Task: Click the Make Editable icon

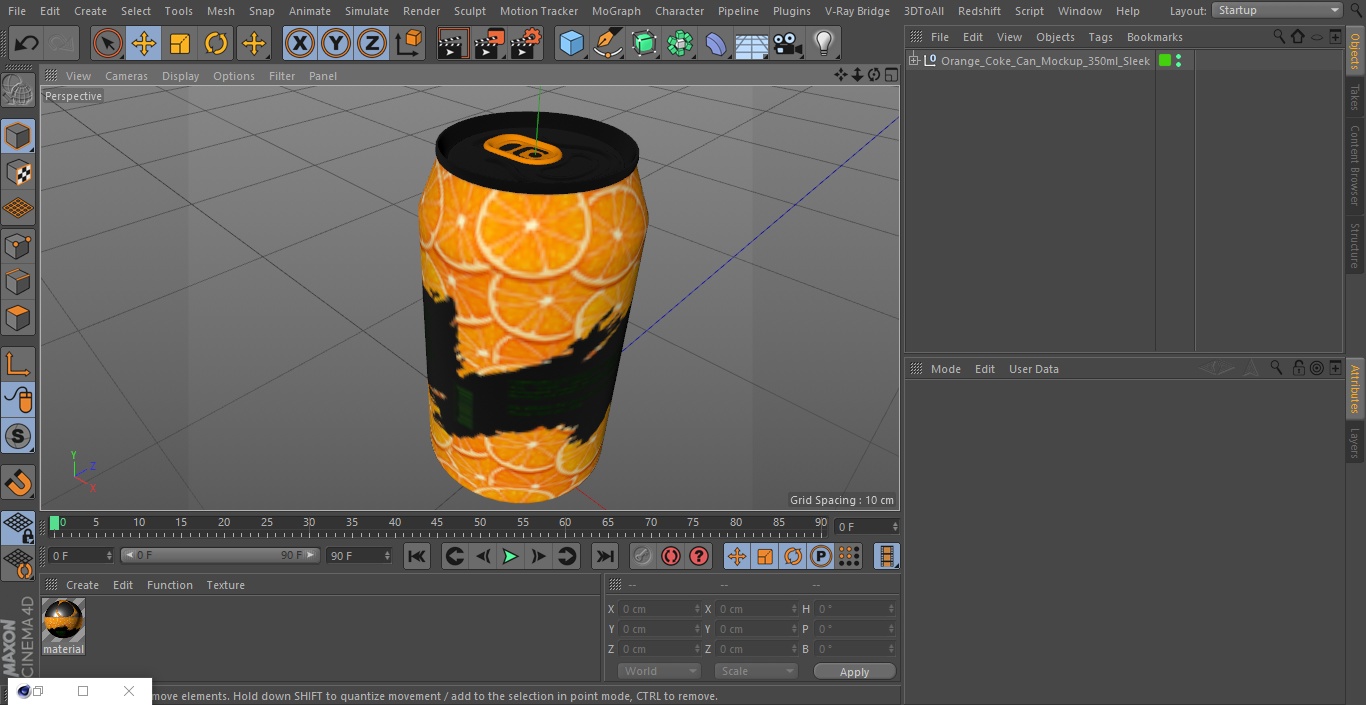Action: click(18, 91)
